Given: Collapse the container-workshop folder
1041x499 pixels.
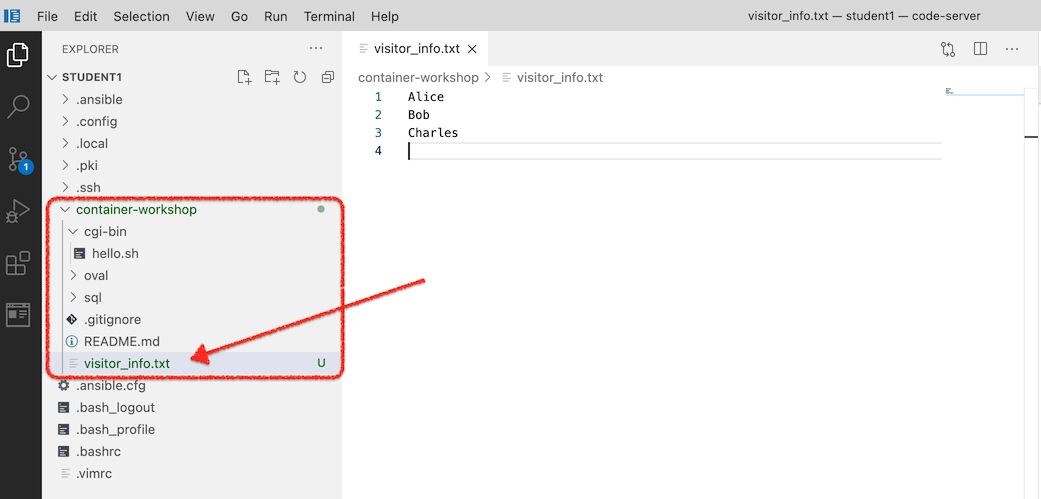Looking at the screenshot, I should [x=136, y=210].
